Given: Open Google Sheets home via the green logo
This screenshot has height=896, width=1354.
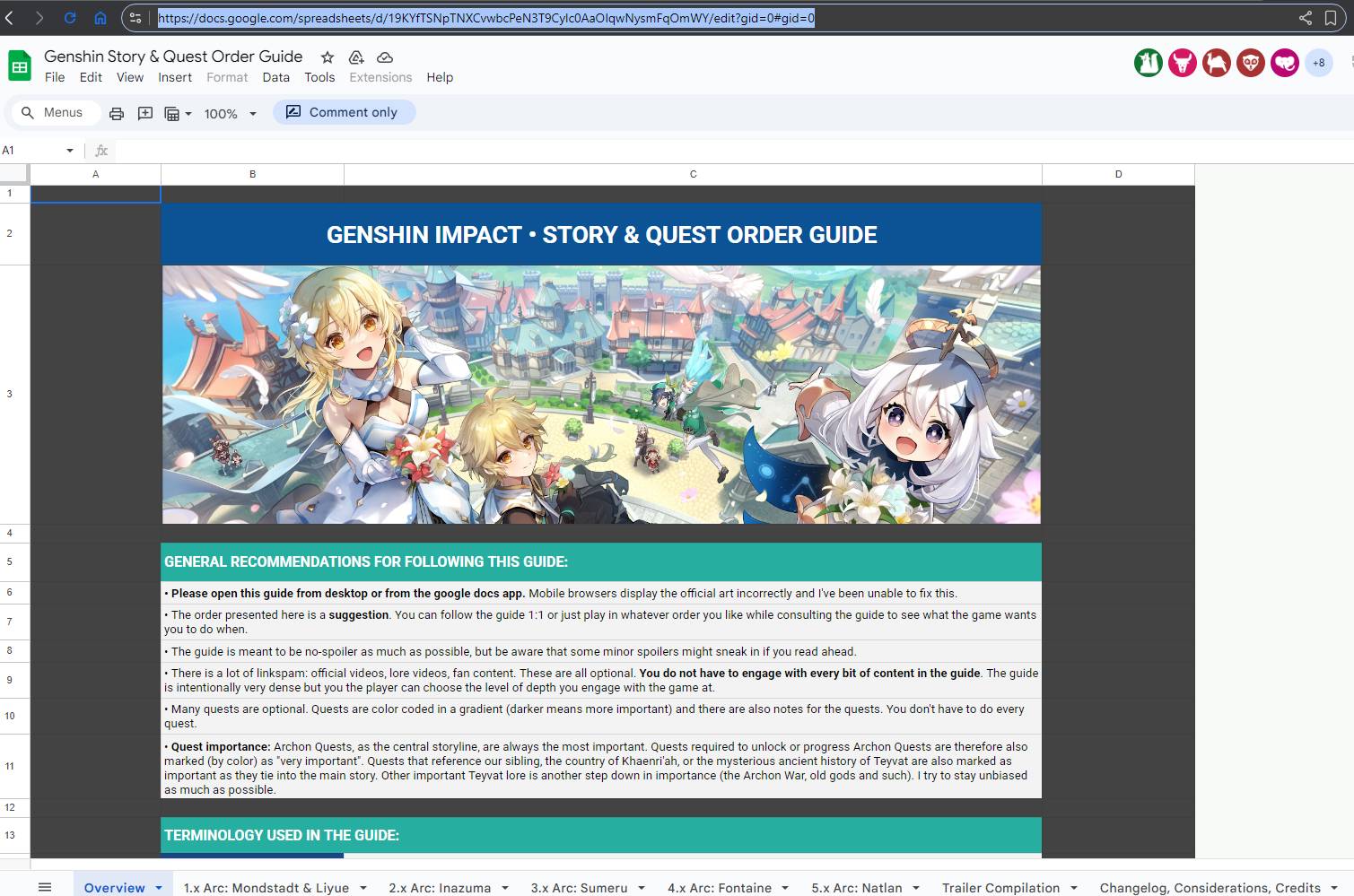Looking at the screenshot, I should point(20,66).
